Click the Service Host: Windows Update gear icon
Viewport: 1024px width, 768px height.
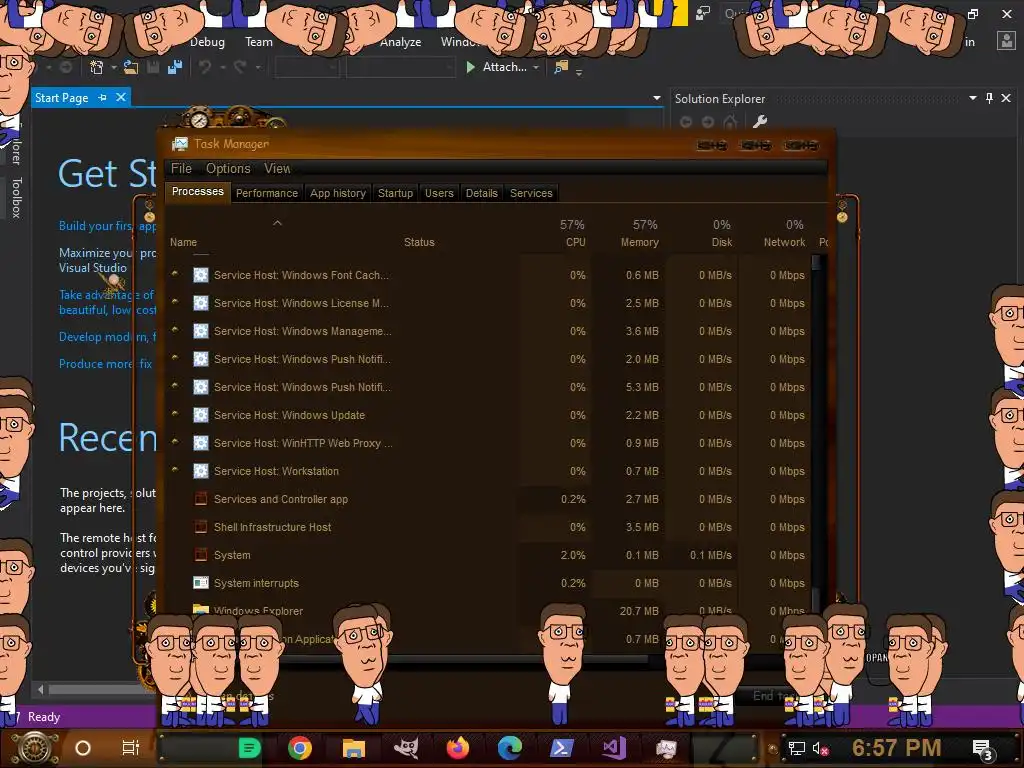coord(200,415)
